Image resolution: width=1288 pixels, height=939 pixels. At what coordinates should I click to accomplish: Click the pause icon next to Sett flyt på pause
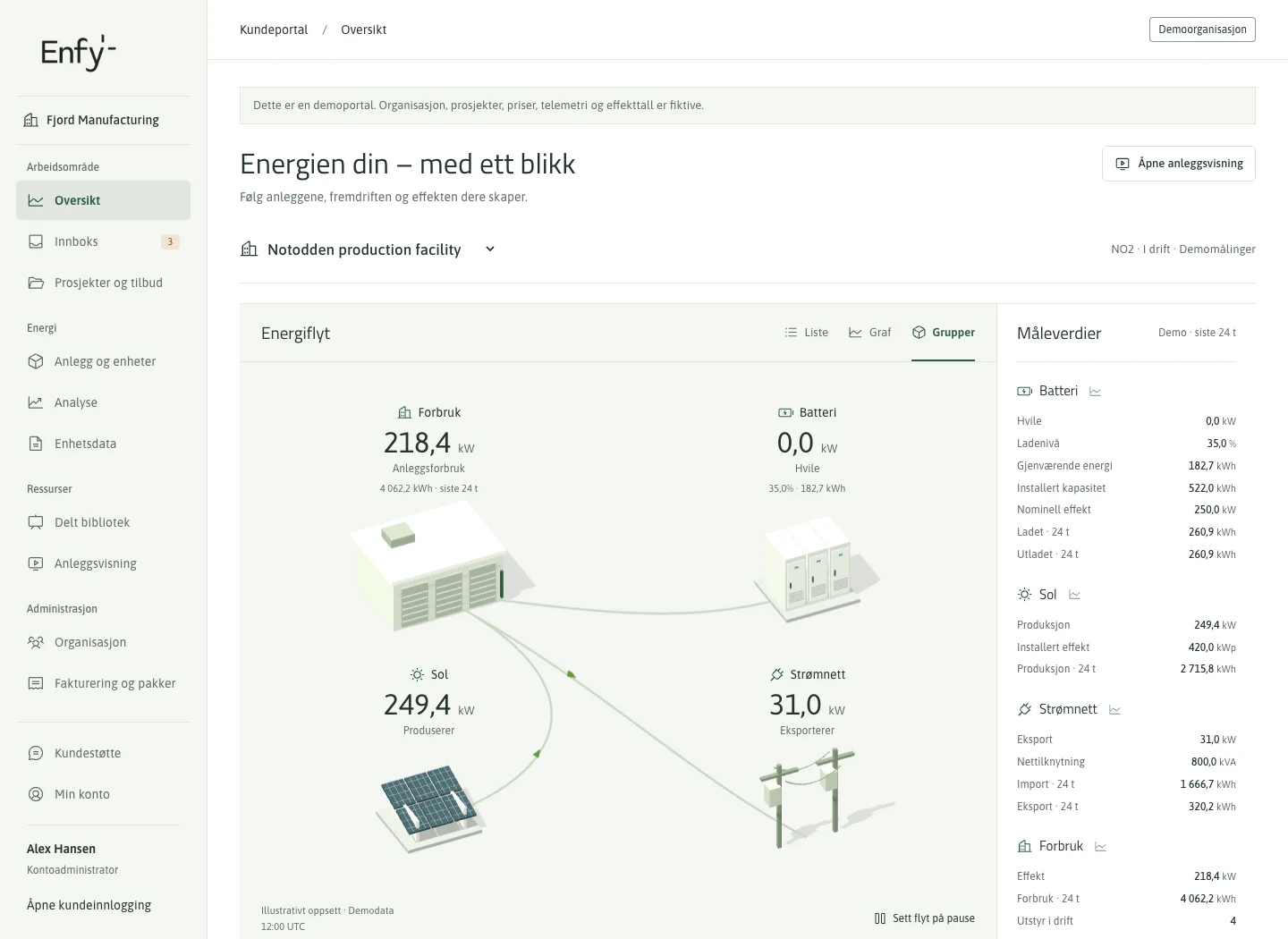(x=880, y=918)
